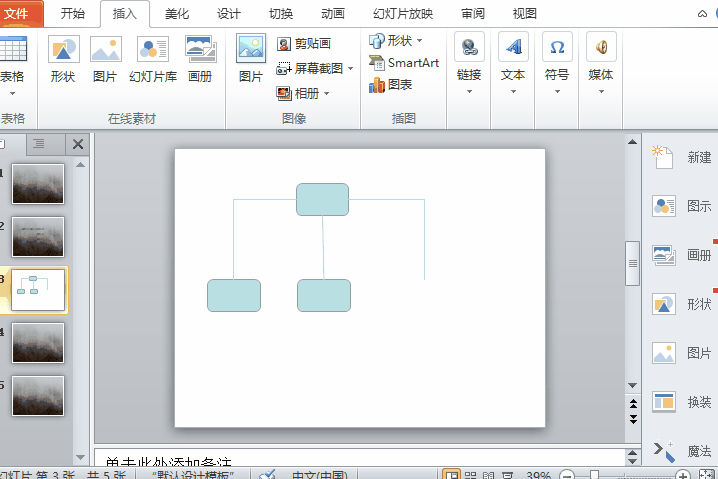
Task: Collapse the ribbon with the caret icon
Action: point(702,14)
